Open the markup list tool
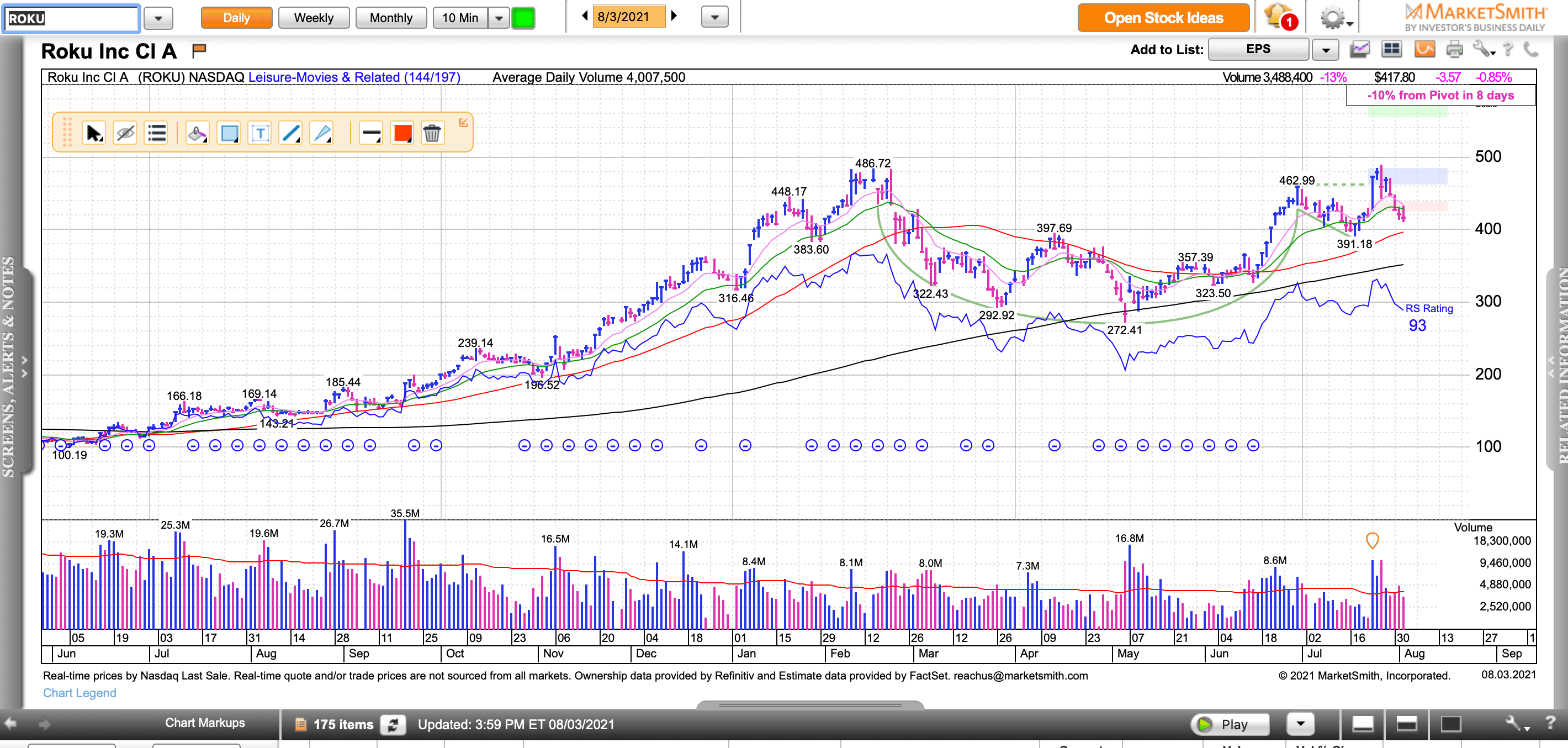The height and width of the screenshot is (748, 1568). click(156, 133)
